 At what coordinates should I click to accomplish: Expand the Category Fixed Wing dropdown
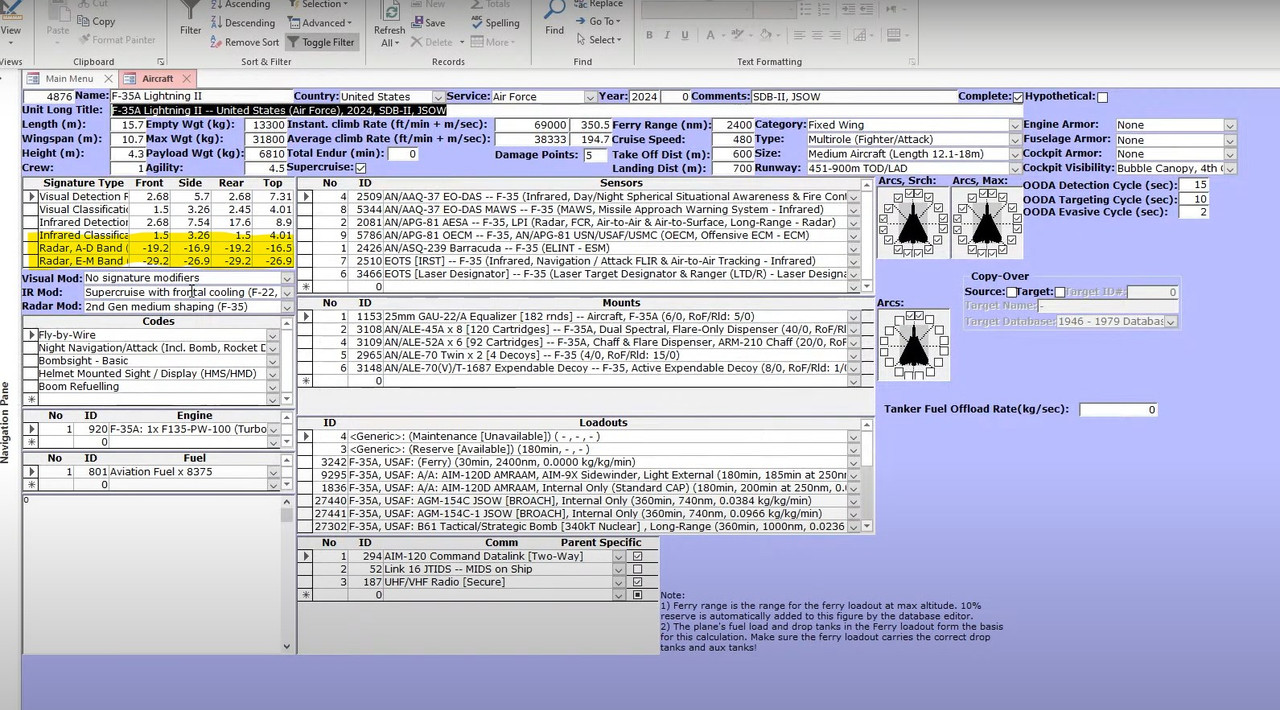coord(1015,125)
